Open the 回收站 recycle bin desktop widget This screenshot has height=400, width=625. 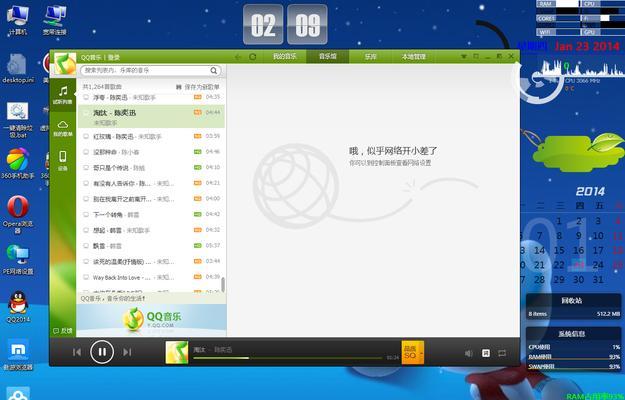[573, 306]
